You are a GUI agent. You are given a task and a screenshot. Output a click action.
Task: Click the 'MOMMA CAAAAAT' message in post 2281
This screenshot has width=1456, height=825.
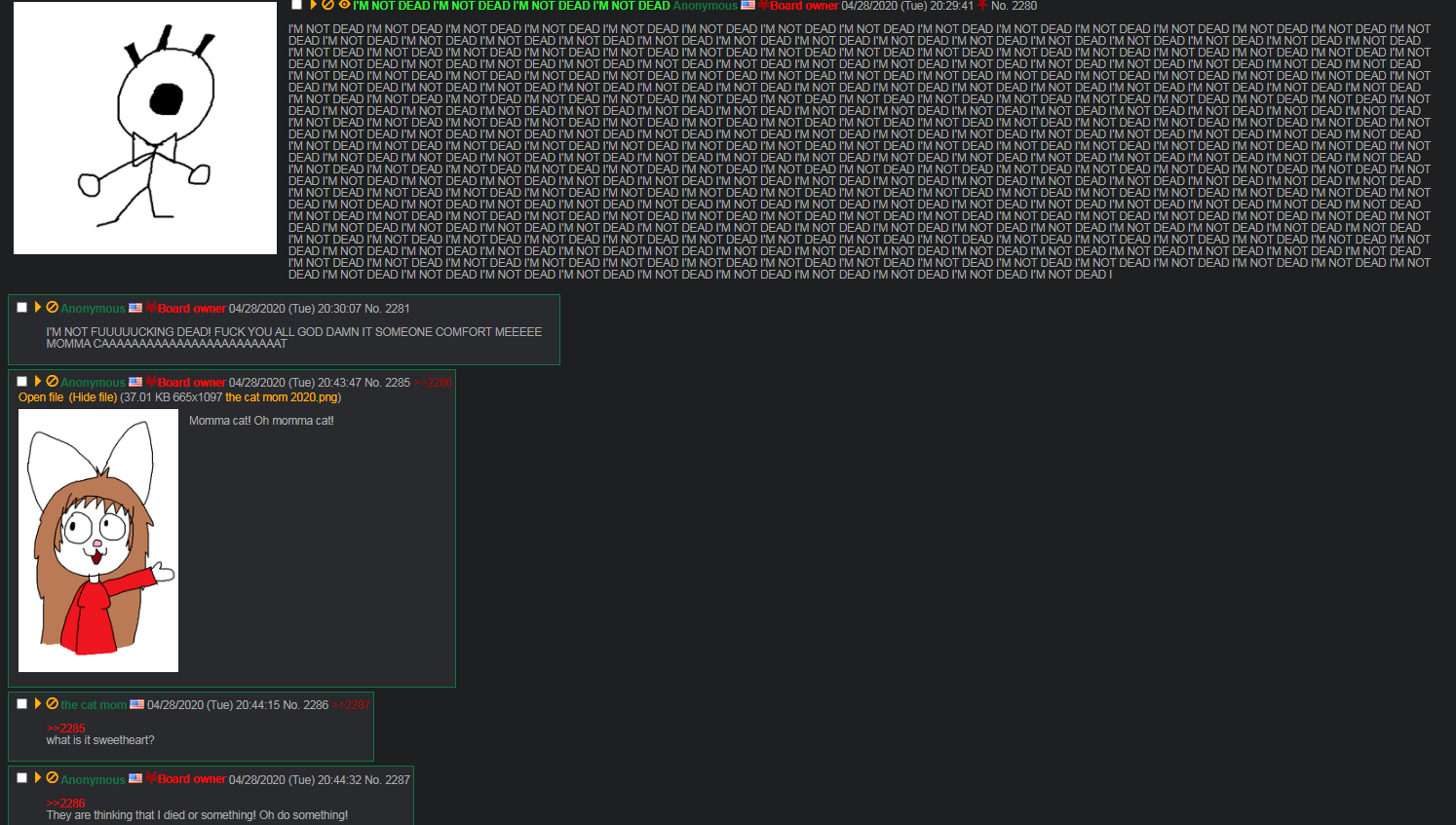tap(167, 344)
